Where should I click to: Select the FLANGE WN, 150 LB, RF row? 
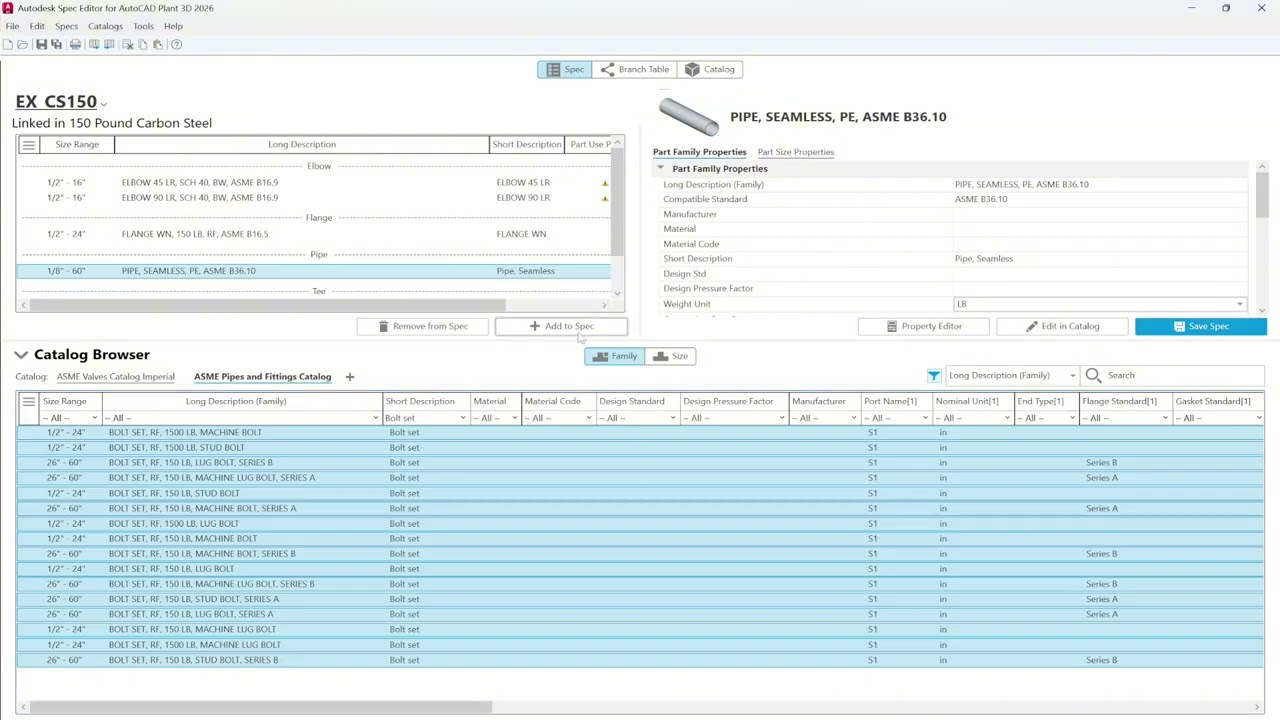point(313,234)
